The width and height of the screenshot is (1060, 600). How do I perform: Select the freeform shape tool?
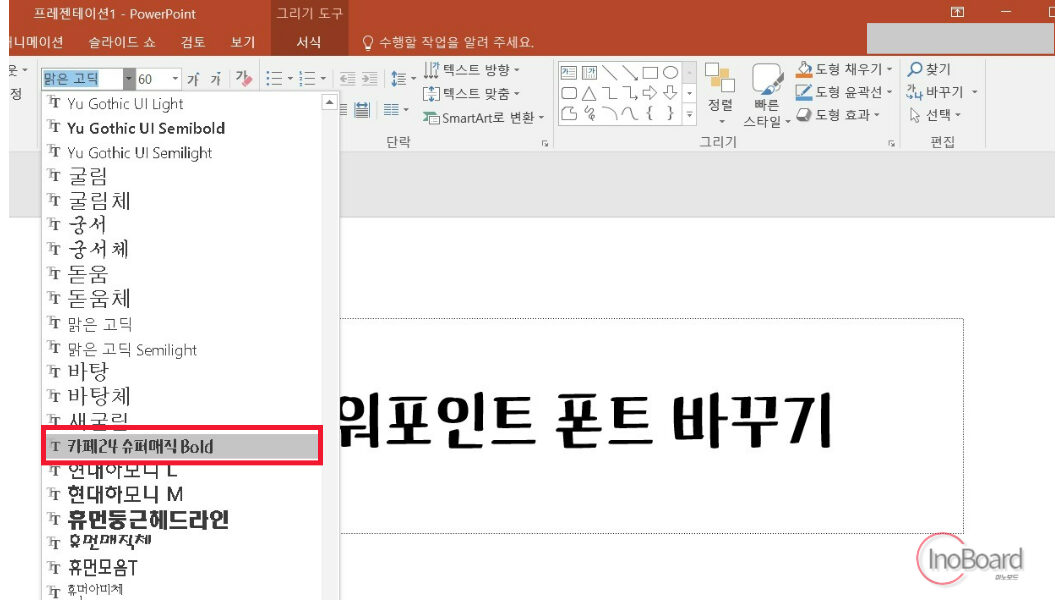(x=569, y=113)
